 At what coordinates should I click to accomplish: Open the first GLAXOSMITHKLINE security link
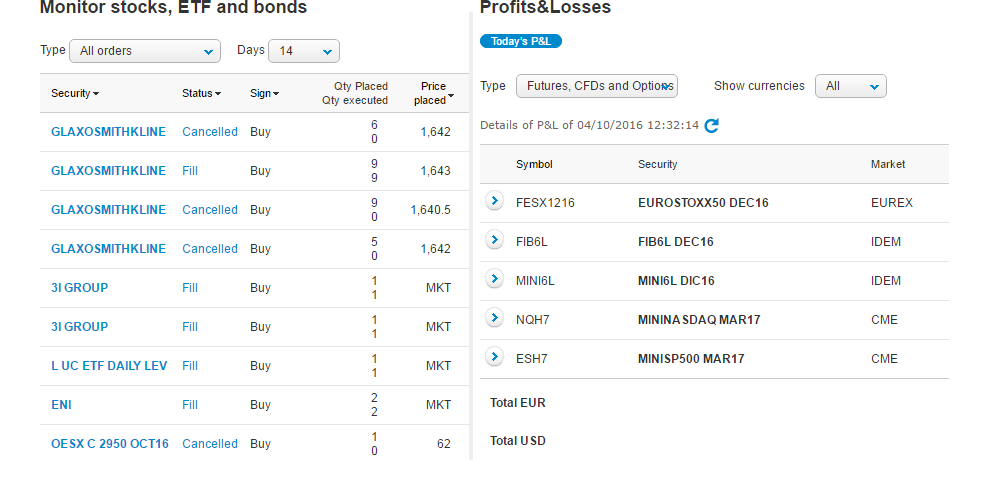pos(108,132)
